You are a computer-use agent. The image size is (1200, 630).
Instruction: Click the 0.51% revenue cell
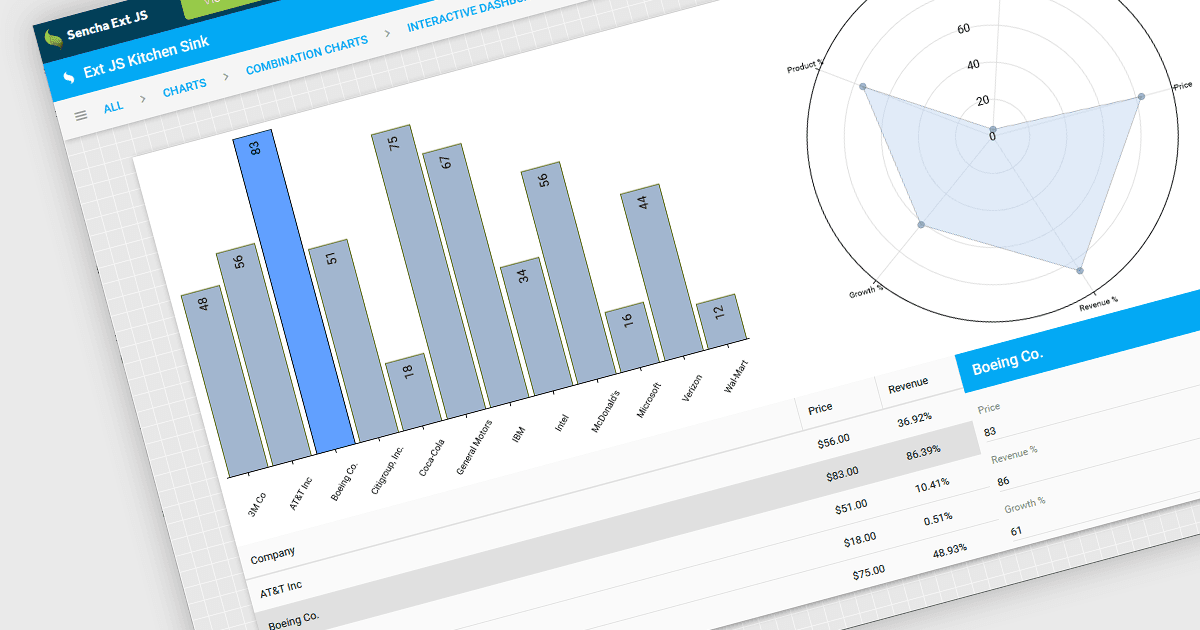click(x=938, y=517)
